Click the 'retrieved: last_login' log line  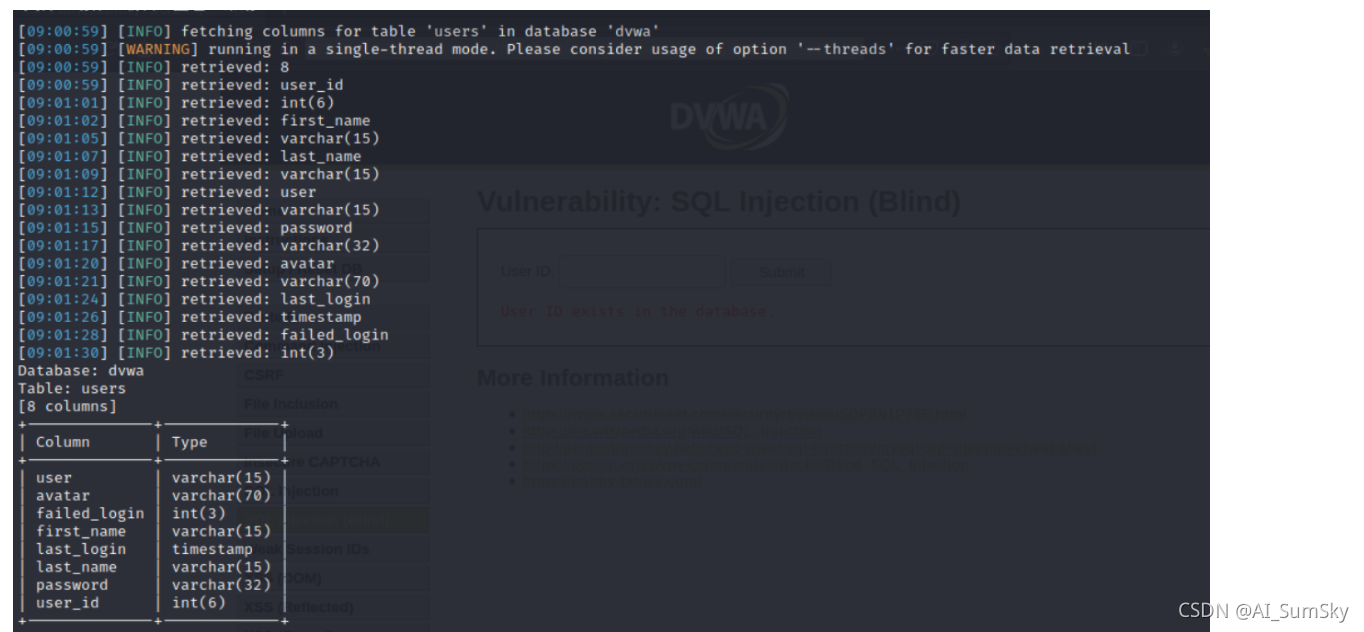pyautogui.click(x=194, y=299)
